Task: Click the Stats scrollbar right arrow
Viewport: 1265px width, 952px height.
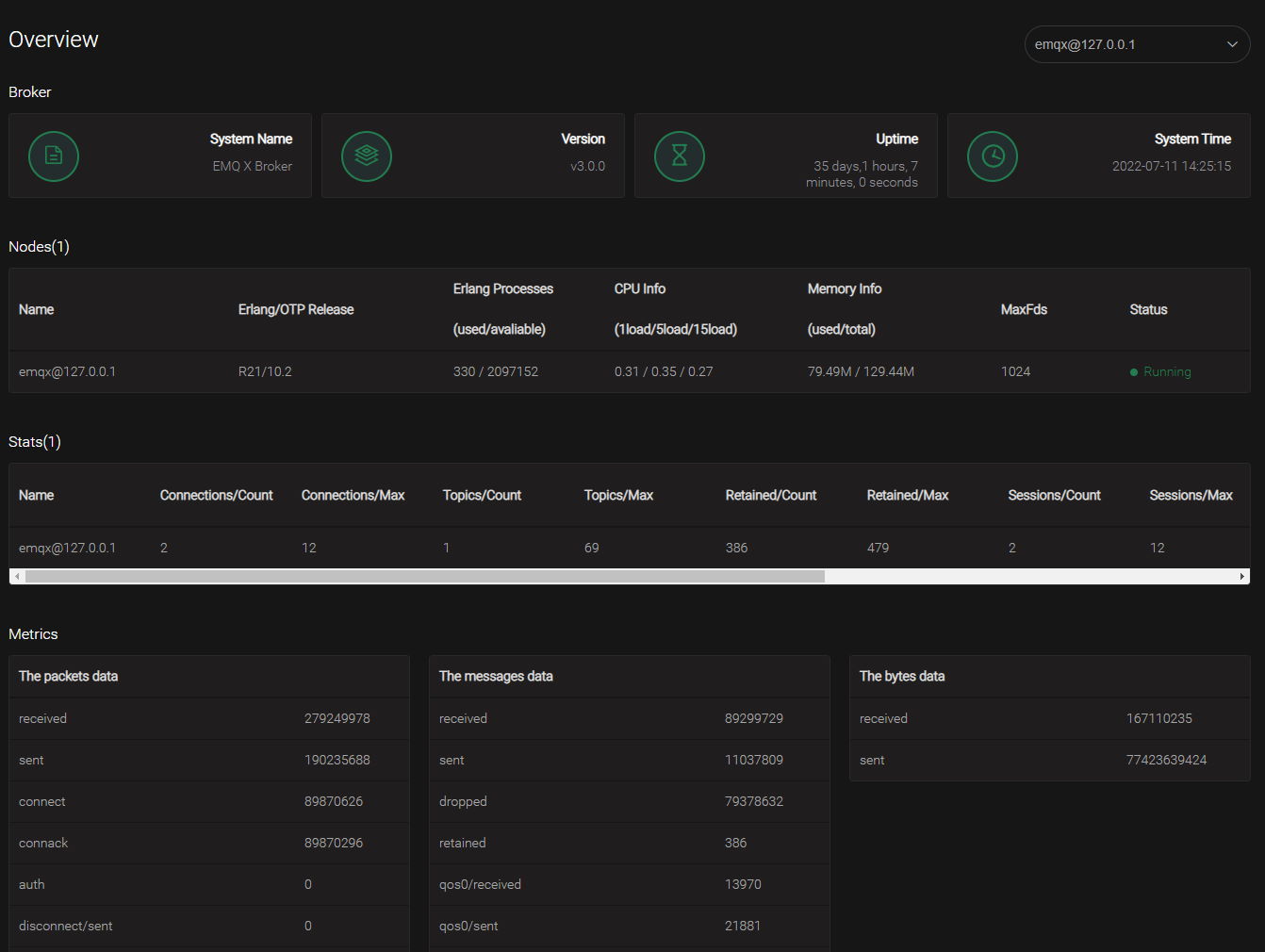Action: point(1241,576)
